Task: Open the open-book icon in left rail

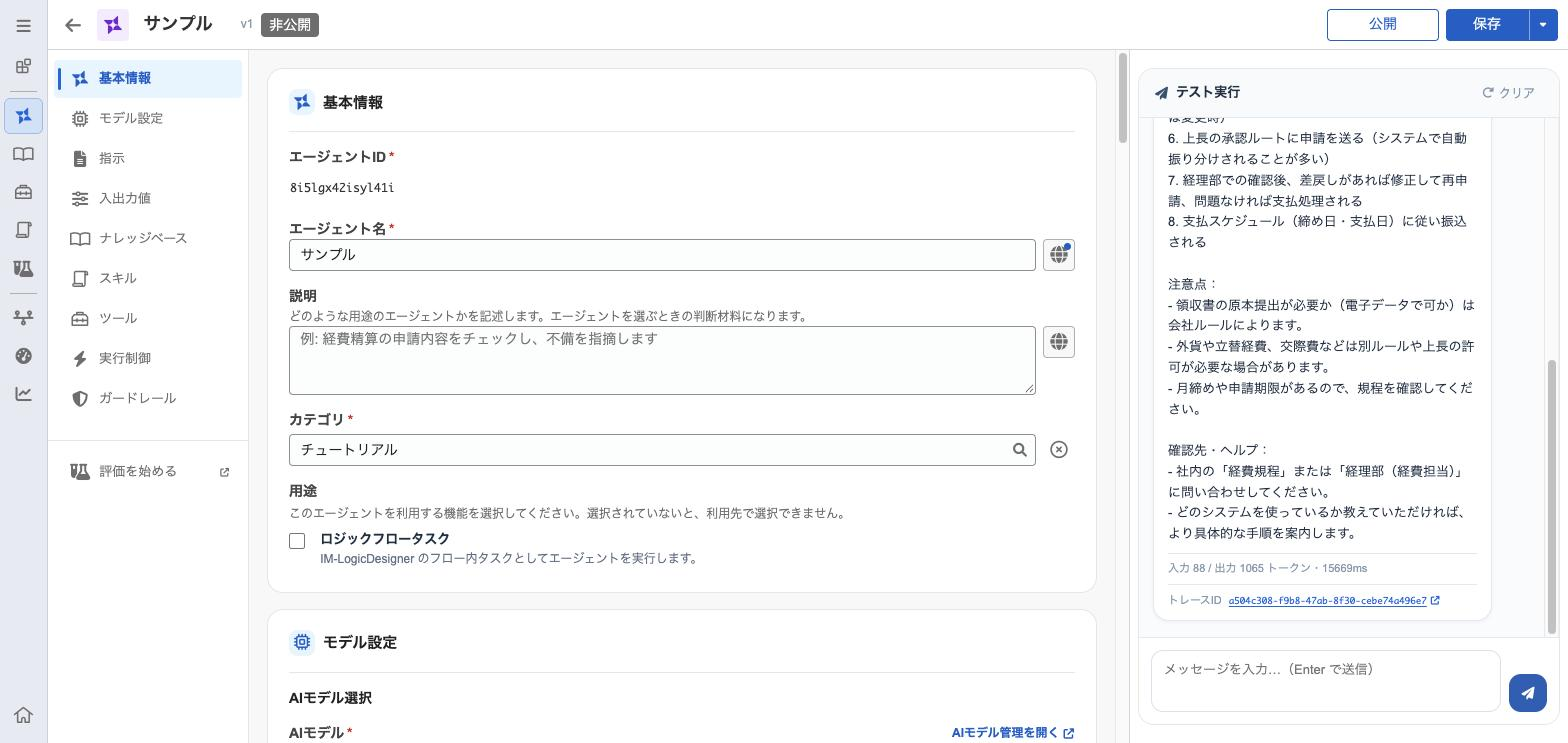Action: coord(24,154)
